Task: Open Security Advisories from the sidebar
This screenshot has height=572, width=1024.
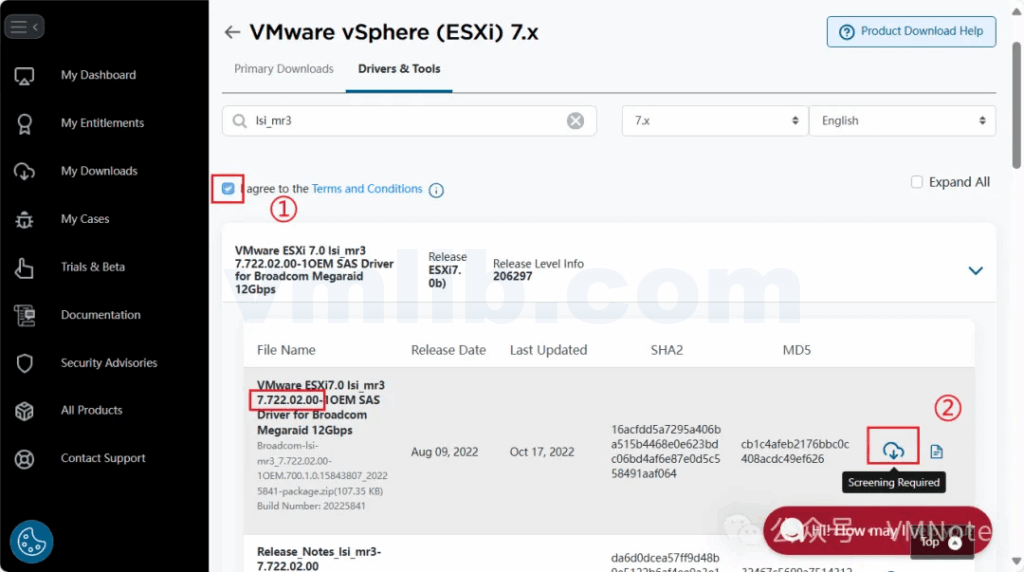Action: coord(108,363)
